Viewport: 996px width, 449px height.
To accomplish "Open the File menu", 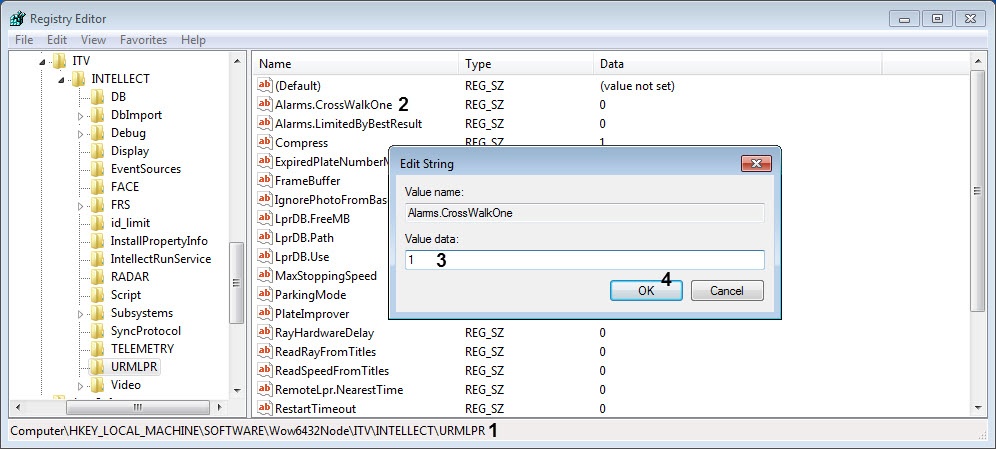I will click(x=24, y=40).
